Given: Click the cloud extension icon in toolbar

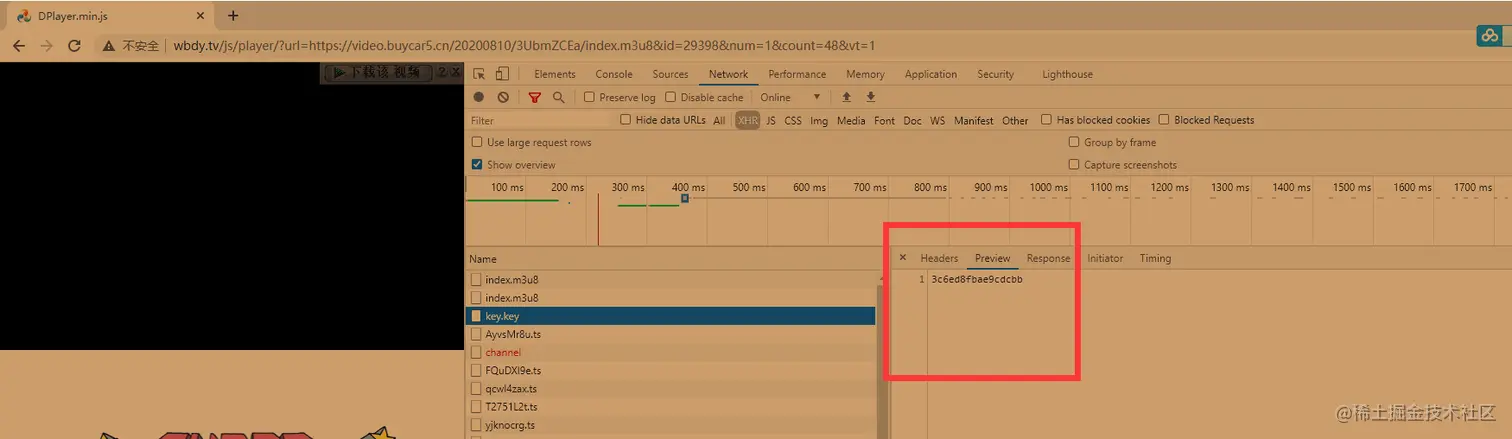Looking at the screenshot, I should [x=1490, y=36].
